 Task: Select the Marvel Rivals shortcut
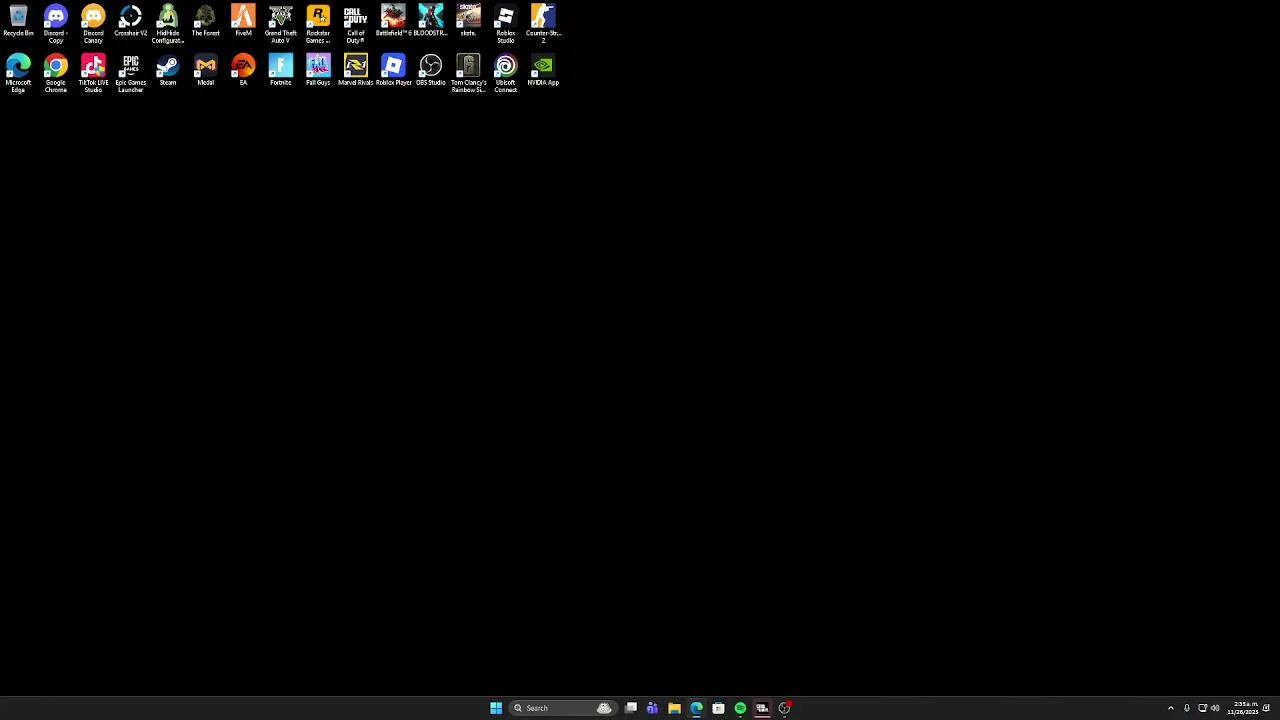pyautogui.click(x=356, y=71)
